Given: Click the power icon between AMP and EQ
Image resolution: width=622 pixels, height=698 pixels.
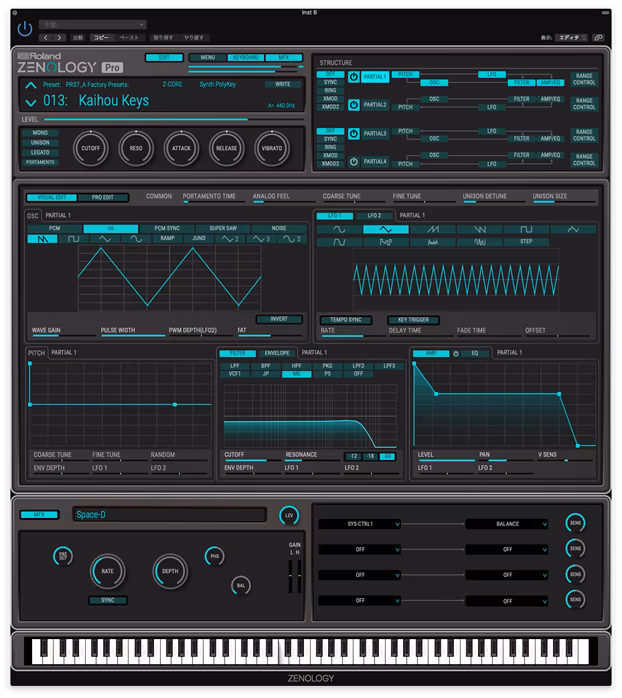Looking at the screenshot, I should [456, 353].
